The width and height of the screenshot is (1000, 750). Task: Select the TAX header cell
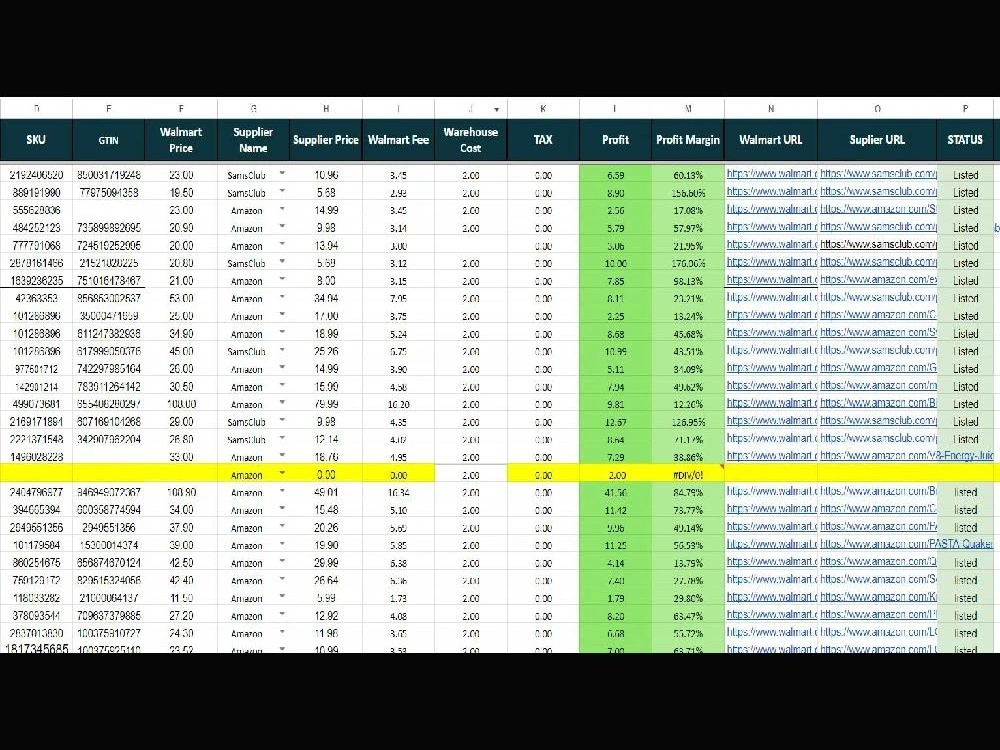543,140
